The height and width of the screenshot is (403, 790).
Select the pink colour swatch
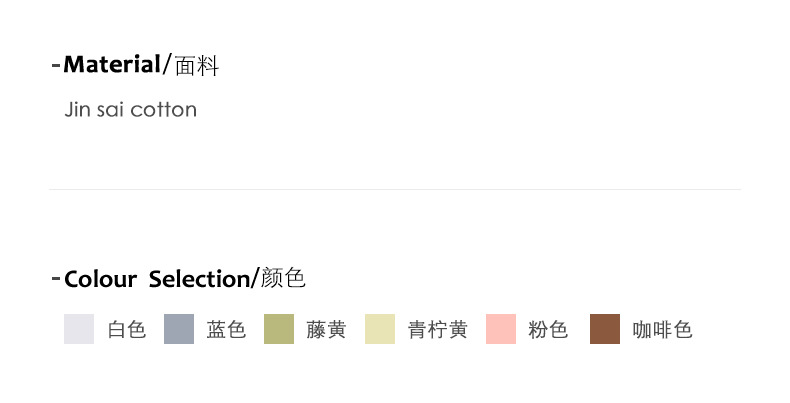(x=501, y=329)
